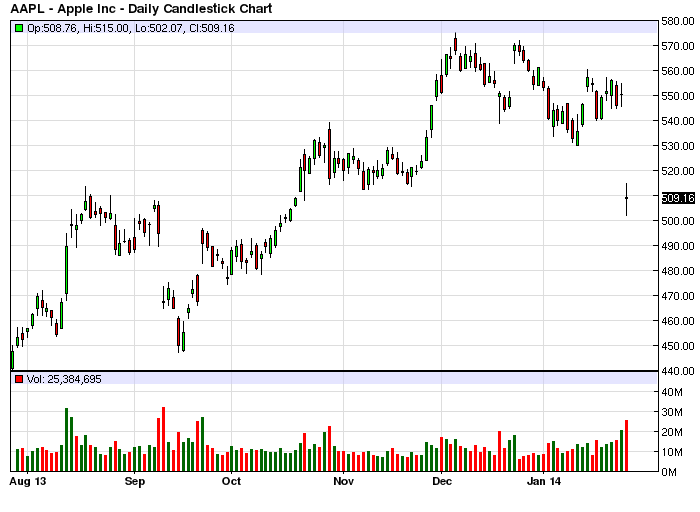Click the Dec date label
The height and width of the screenshot is (512, 700).
[442, 481]
